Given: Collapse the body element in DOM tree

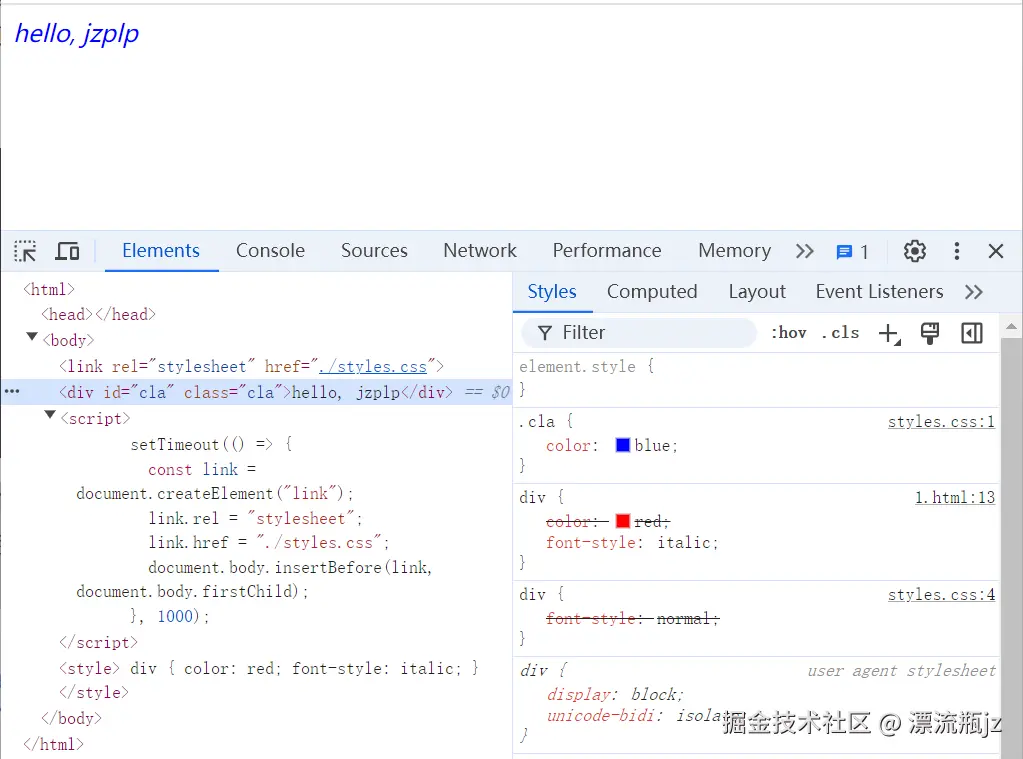Looking at the screenshot, I should [31, 339].
